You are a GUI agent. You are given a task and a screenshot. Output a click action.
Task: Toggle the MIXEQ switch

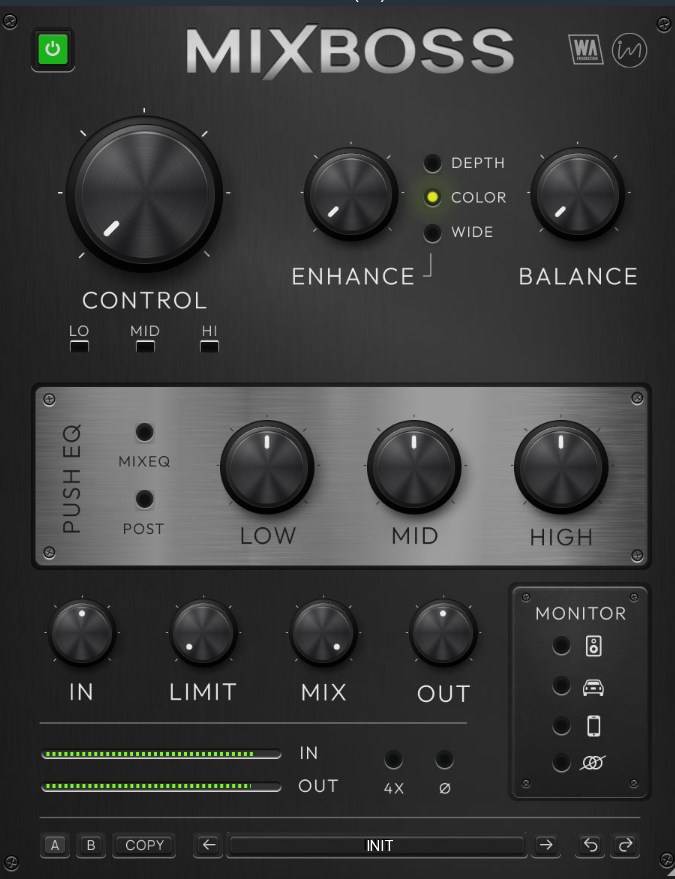(145, 433)
